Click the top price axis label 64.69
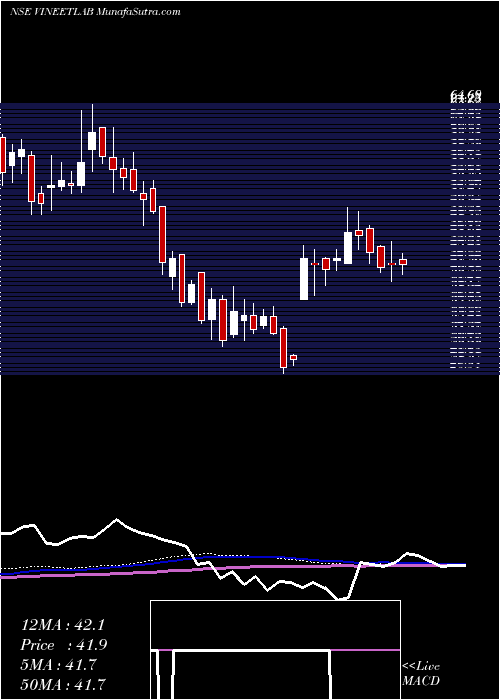 click(466, 96)
